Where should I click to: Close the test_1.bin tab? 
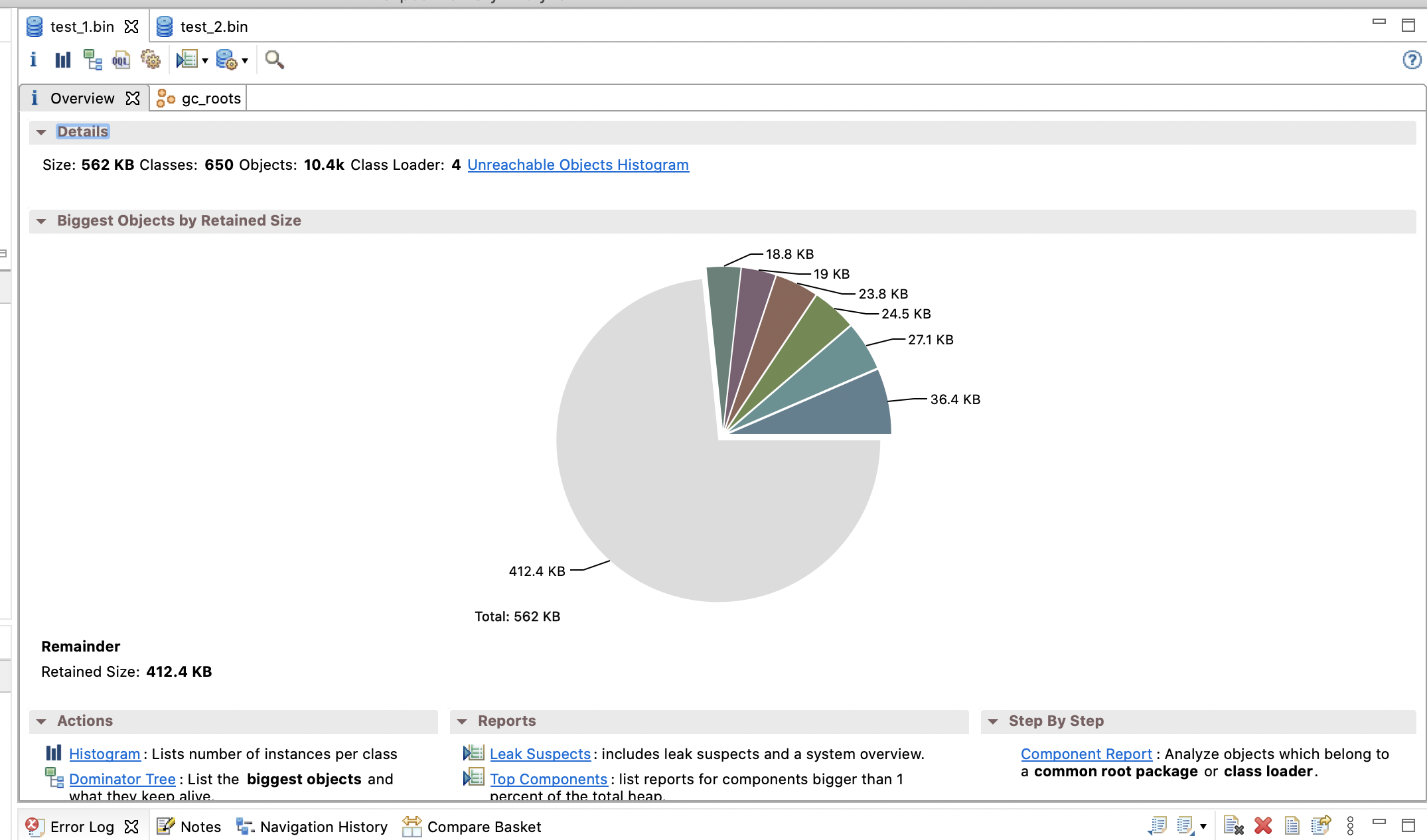(131, 27)
